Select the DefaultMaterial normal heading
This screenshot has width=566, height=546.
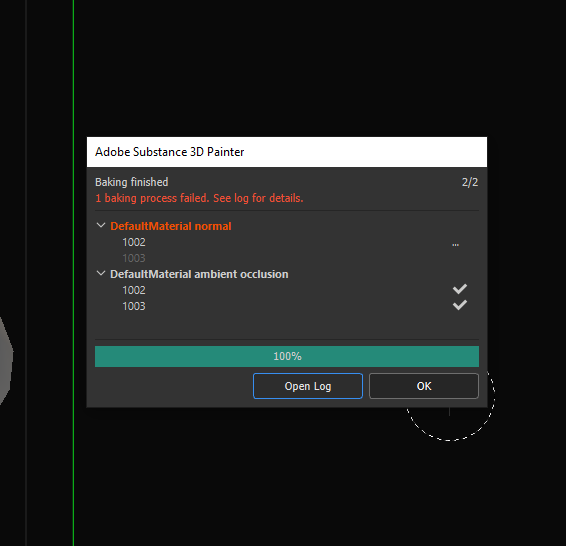pos(171,226)
